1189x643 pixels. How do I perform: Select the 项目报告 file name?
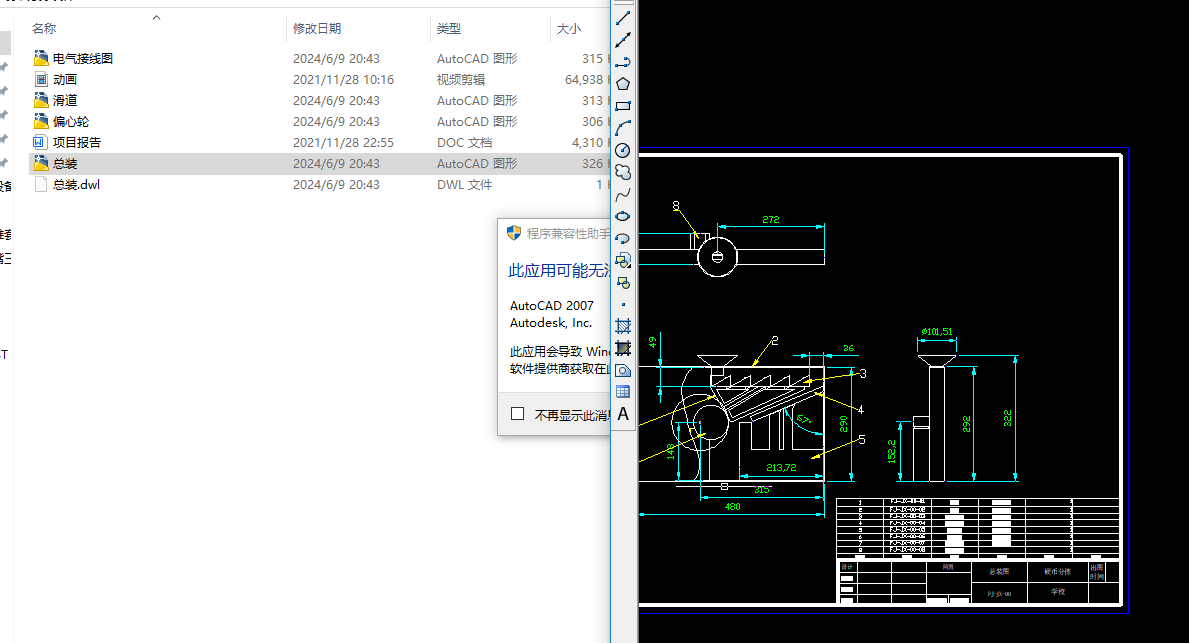[77, 143]
